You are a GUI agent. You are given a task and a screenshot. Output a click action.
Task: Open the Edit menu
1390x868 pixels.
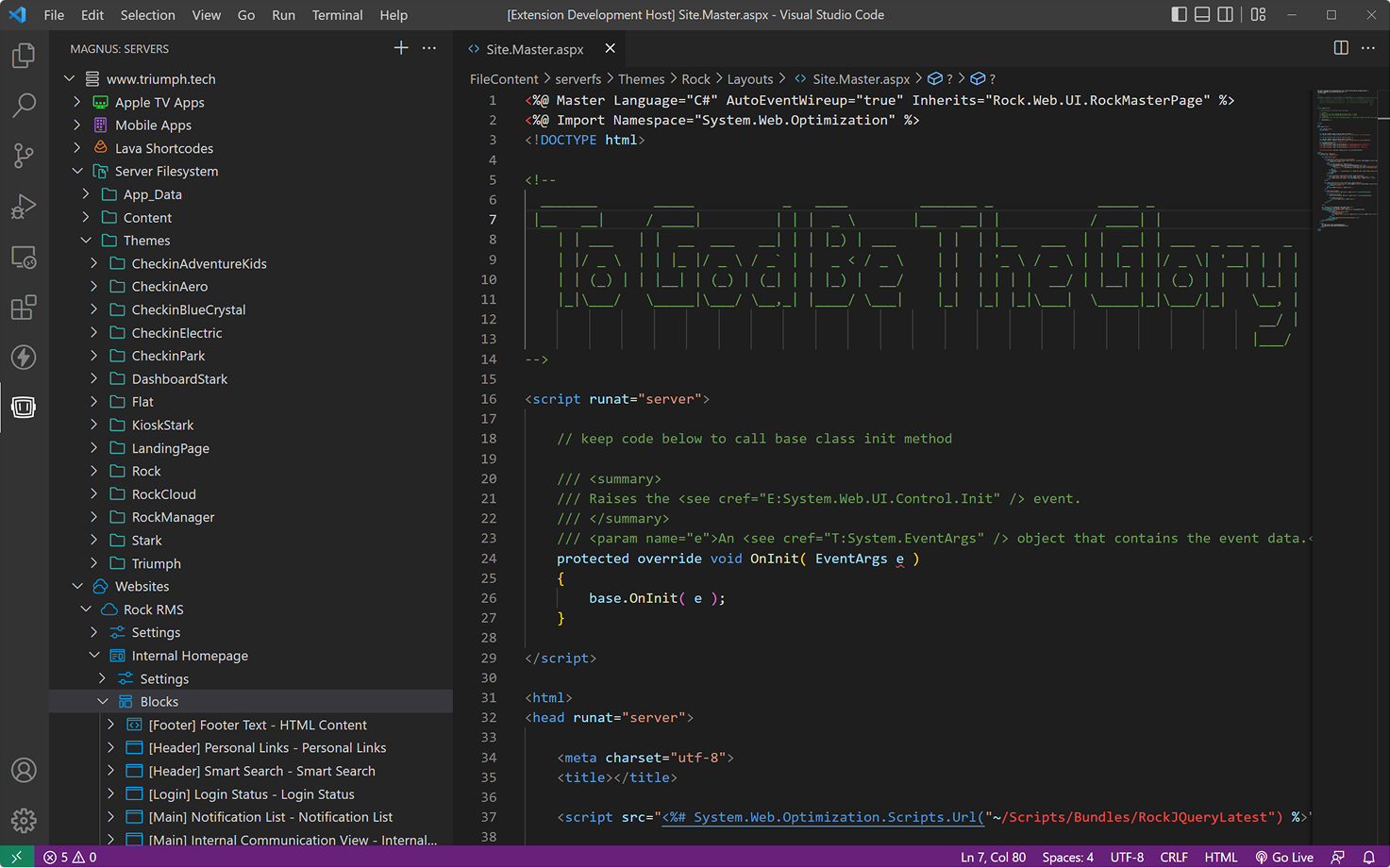pyautogui.click(x=92, y=15)
